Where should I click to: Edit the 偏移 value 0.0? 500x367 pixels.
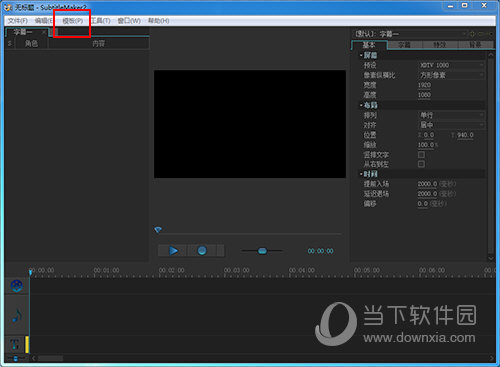(423, 204)
